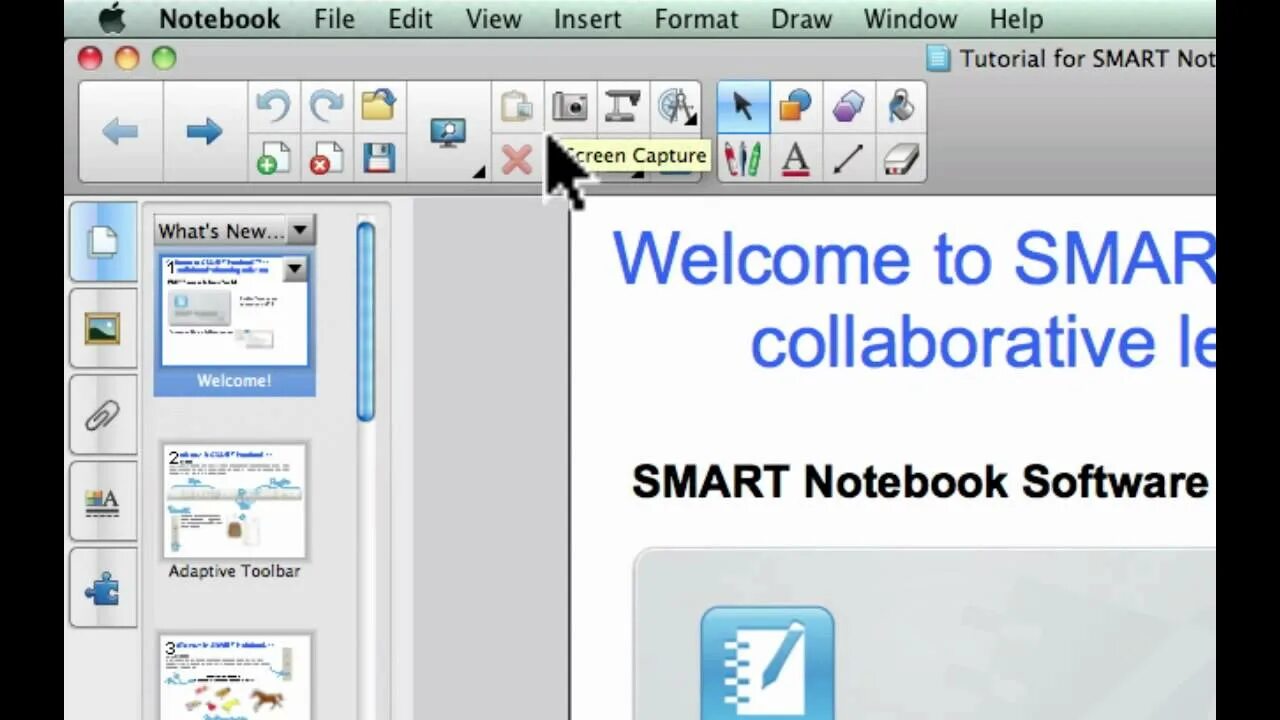Click the red X delete icon
Screen dimensions: 1280x720
pos(516,159)
